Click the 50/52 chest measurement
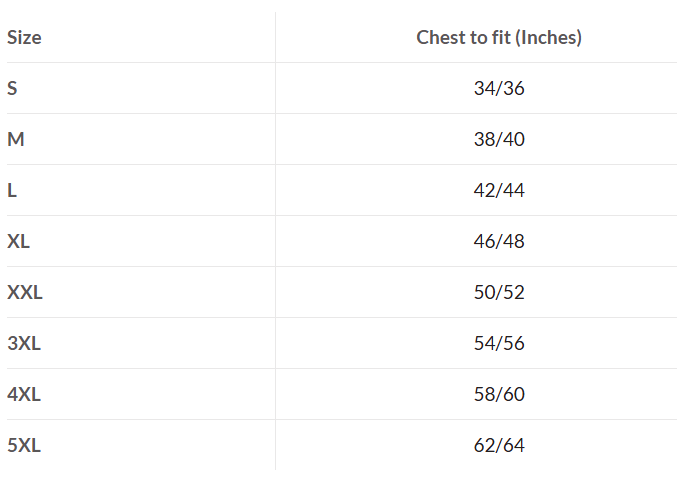The width and height of the screenshot is (677, 485). (499, 292)
